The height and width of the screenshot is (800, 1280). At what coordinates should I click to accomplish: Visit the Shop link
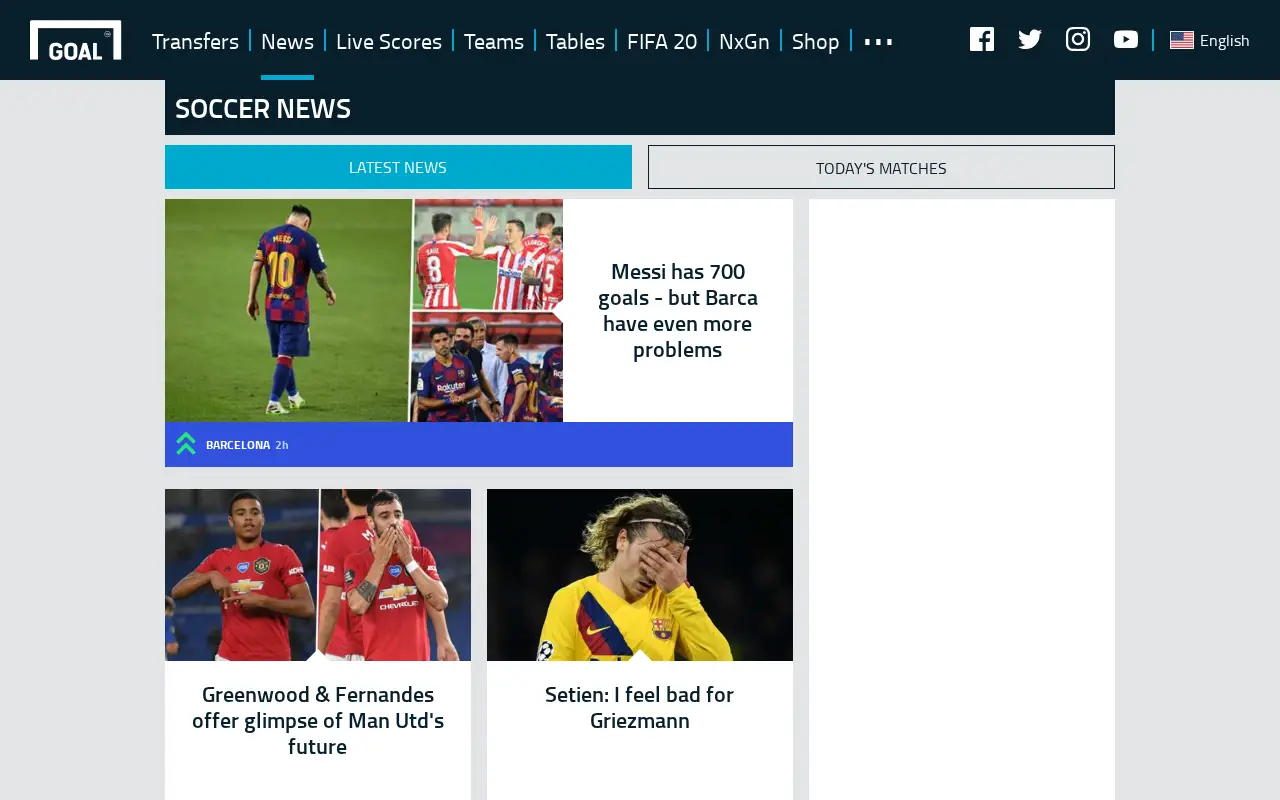pyautogui.click(x=816, y=41)
